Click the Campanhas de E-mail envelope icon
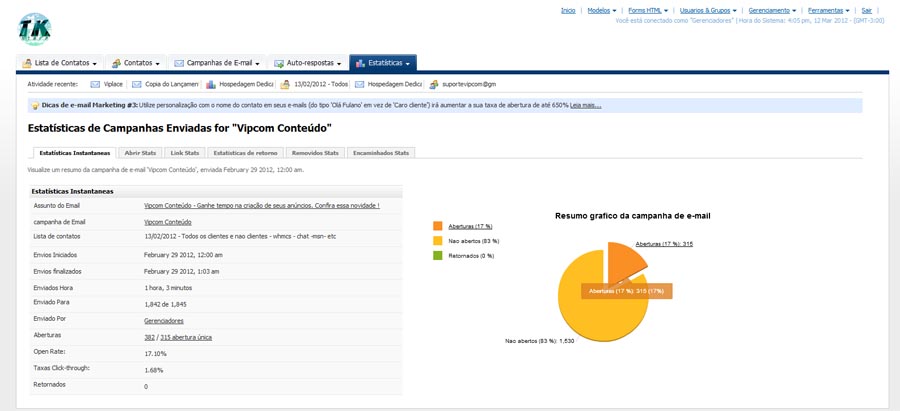 (179, 63)
